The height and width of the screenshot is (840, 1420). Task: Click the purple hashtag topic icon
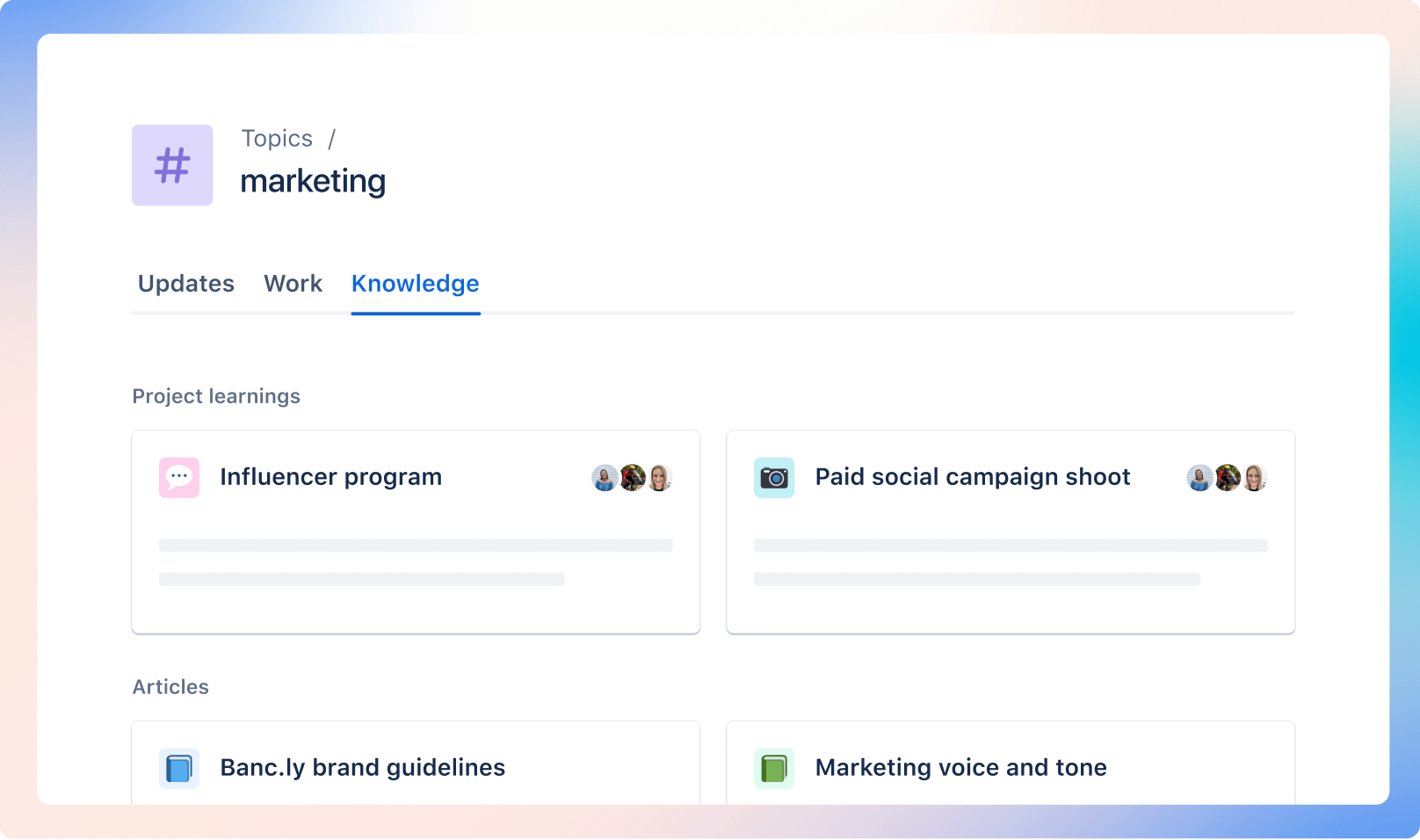coord(172,165)
